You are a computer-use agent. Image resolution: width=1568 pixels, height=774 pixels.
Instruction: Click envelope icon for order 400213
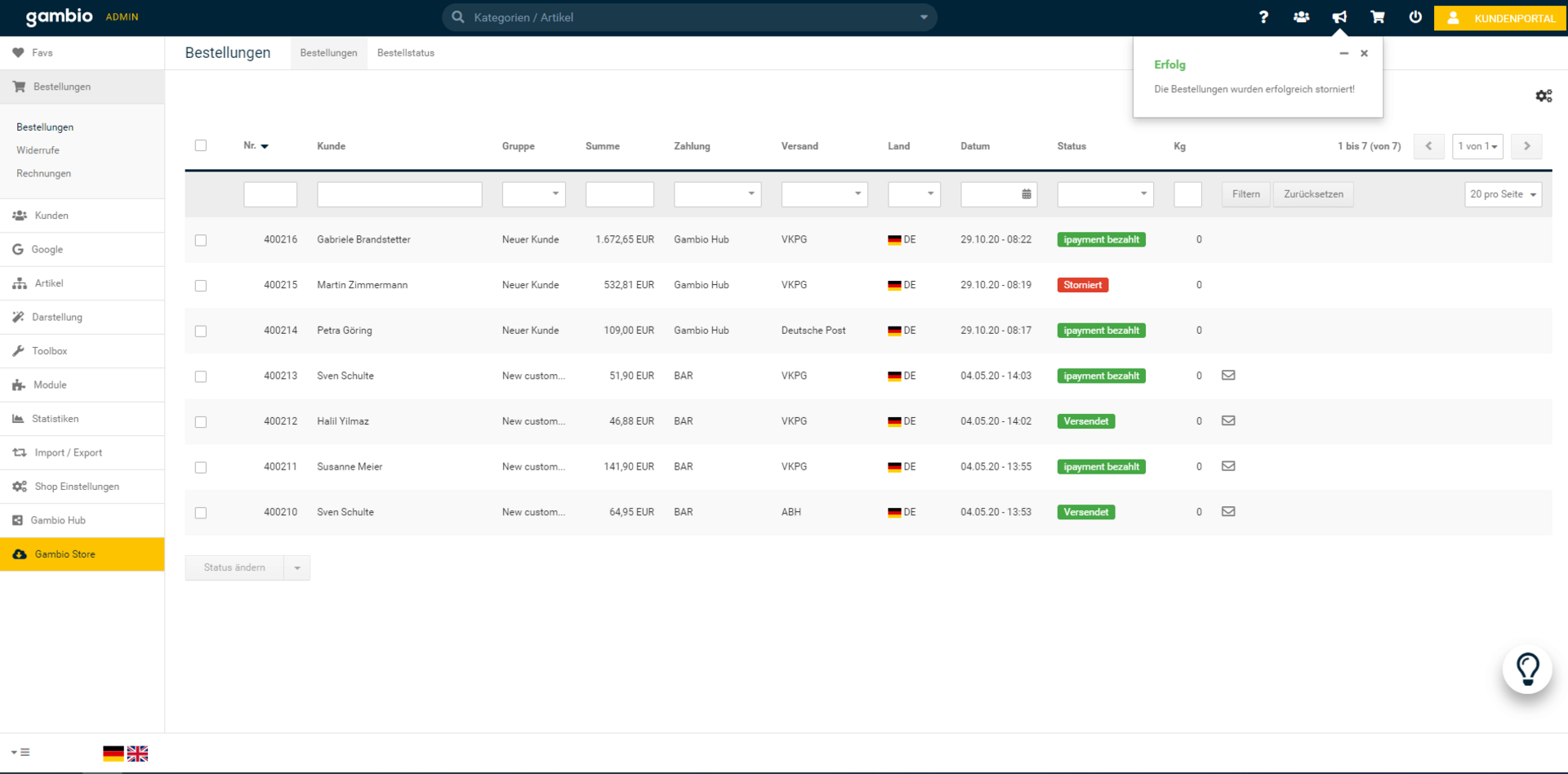tap(1228, 376)
